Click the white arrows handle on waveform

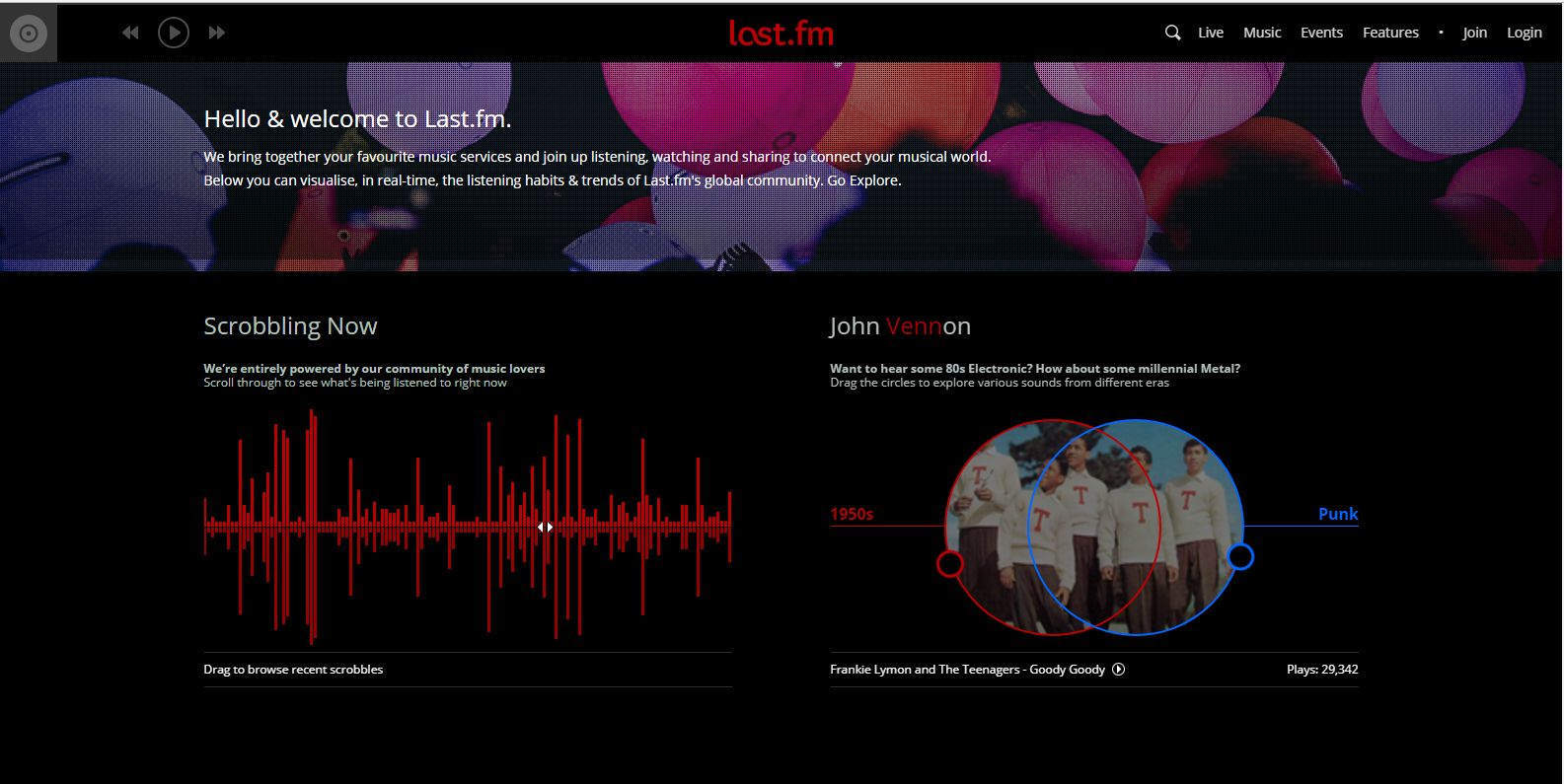click(545, 527)
